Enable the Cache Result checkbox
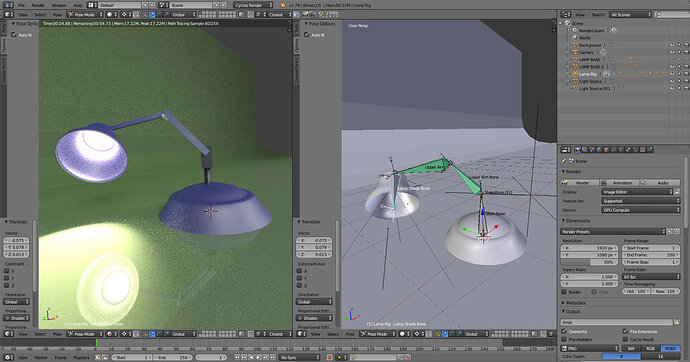Screen dimensions: 690x362 [625, 339]
